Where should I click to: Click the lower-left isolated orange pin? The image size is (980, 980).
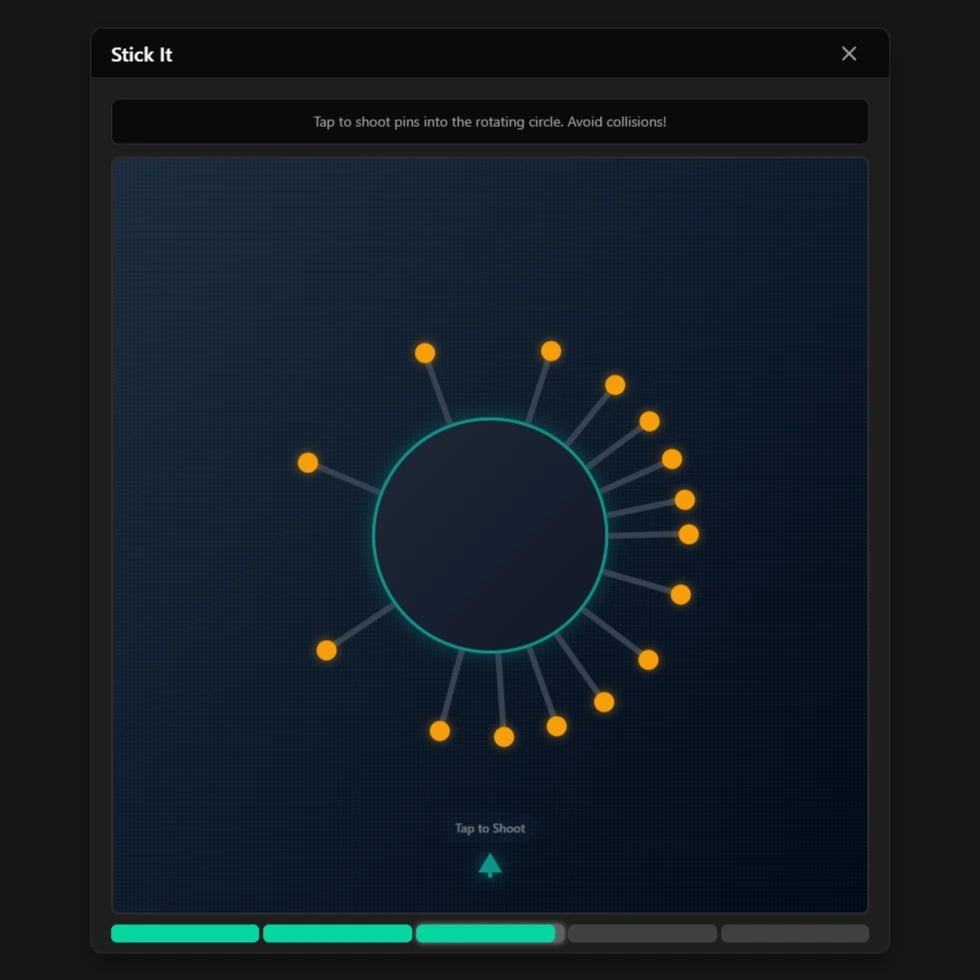point(326,650)
